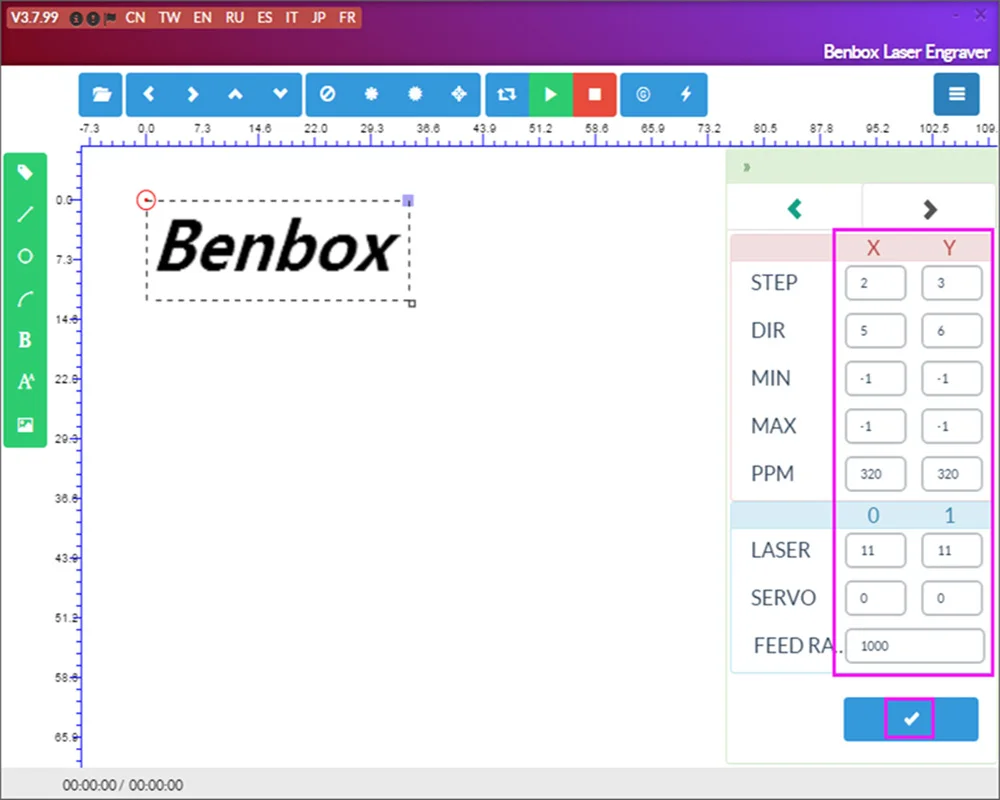Viewport: 1000px width, 800px height.
Task: Select the circle drawing tool
Action: click(25, 256)
